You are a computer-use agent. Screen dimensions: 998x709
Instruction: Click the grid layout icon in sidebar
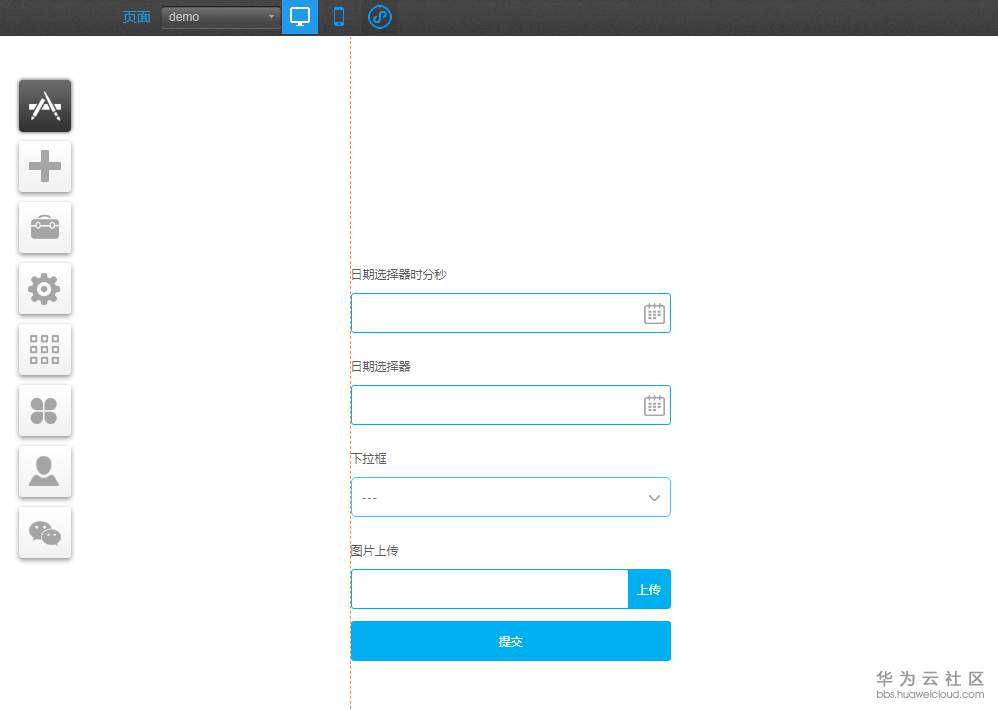tap(44, 349)
